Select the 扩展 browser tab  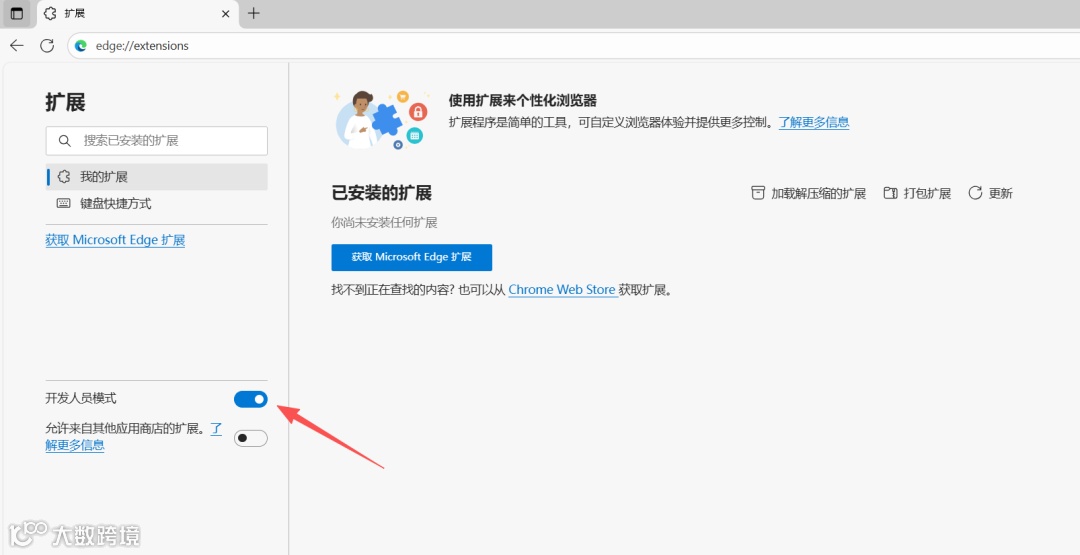click(x=136, y=14)
